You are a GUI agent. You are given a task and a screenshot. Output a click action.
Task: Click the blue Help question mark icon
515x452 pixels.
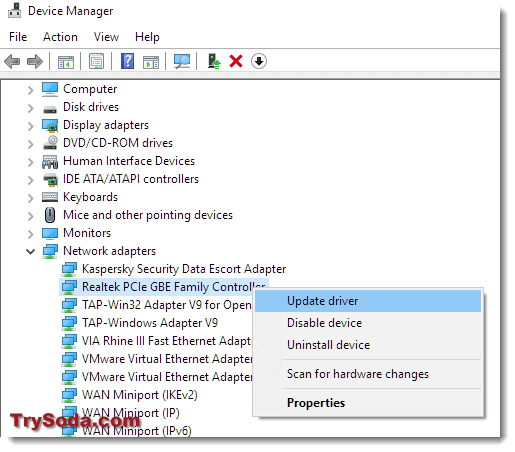[x=127, y=61]
